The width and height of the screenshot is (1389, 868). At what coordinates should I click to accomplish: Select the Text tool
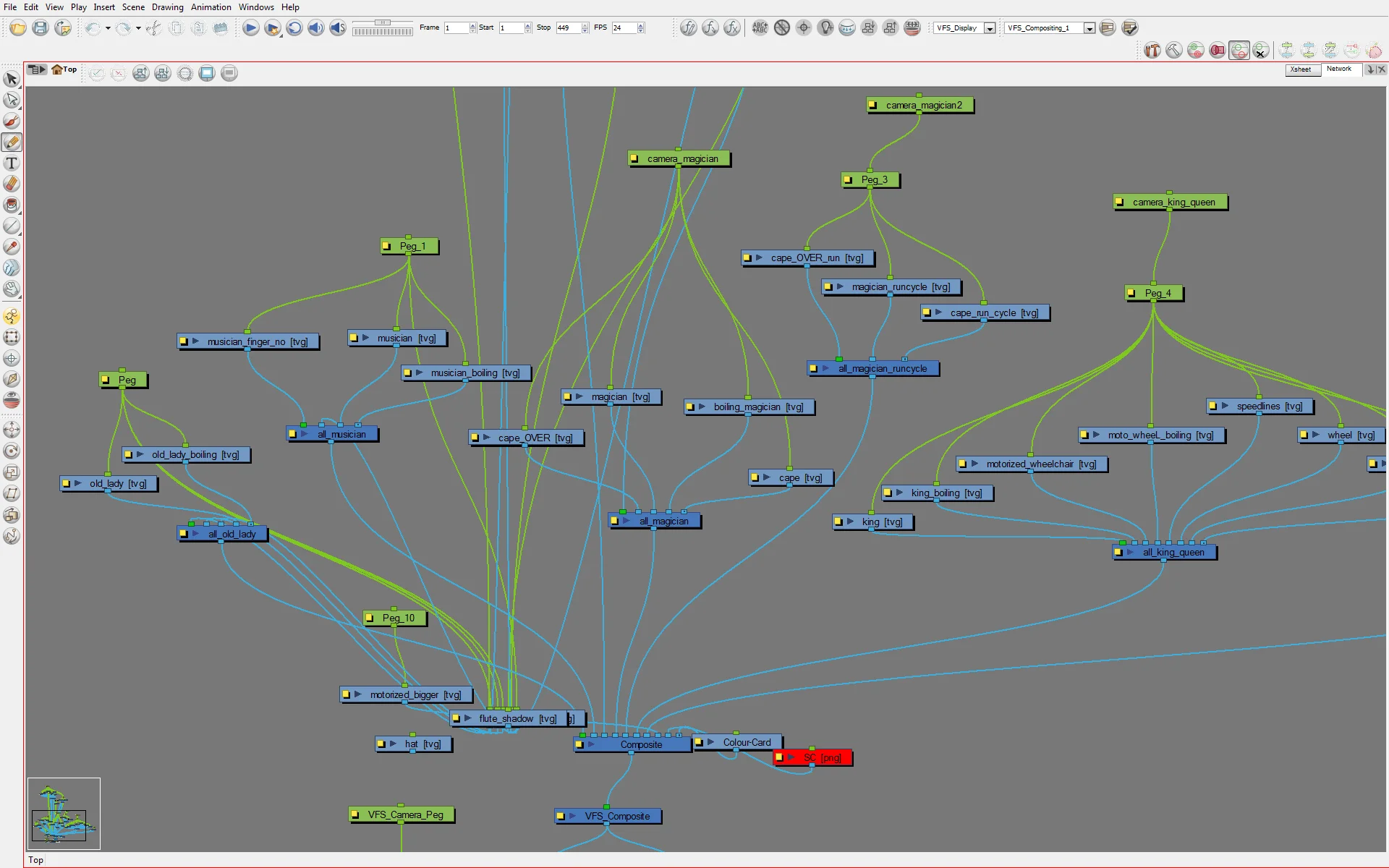pos(12,163)
